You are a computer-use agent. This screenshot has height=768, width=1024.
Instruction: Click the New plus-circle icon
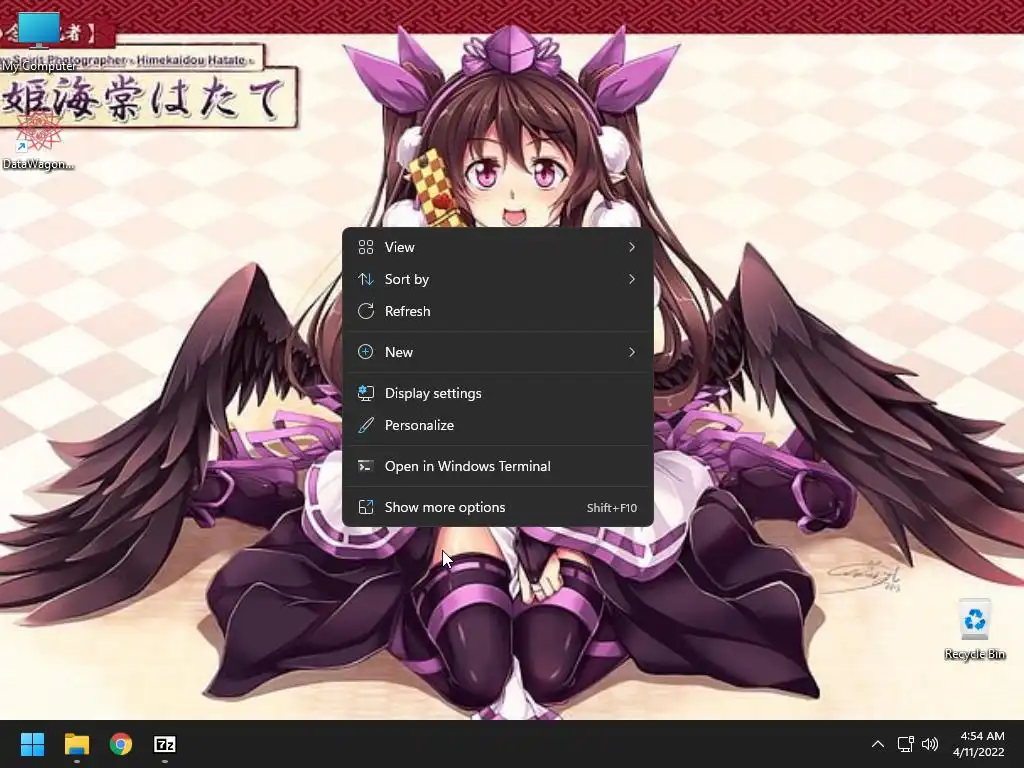point(366,352)
